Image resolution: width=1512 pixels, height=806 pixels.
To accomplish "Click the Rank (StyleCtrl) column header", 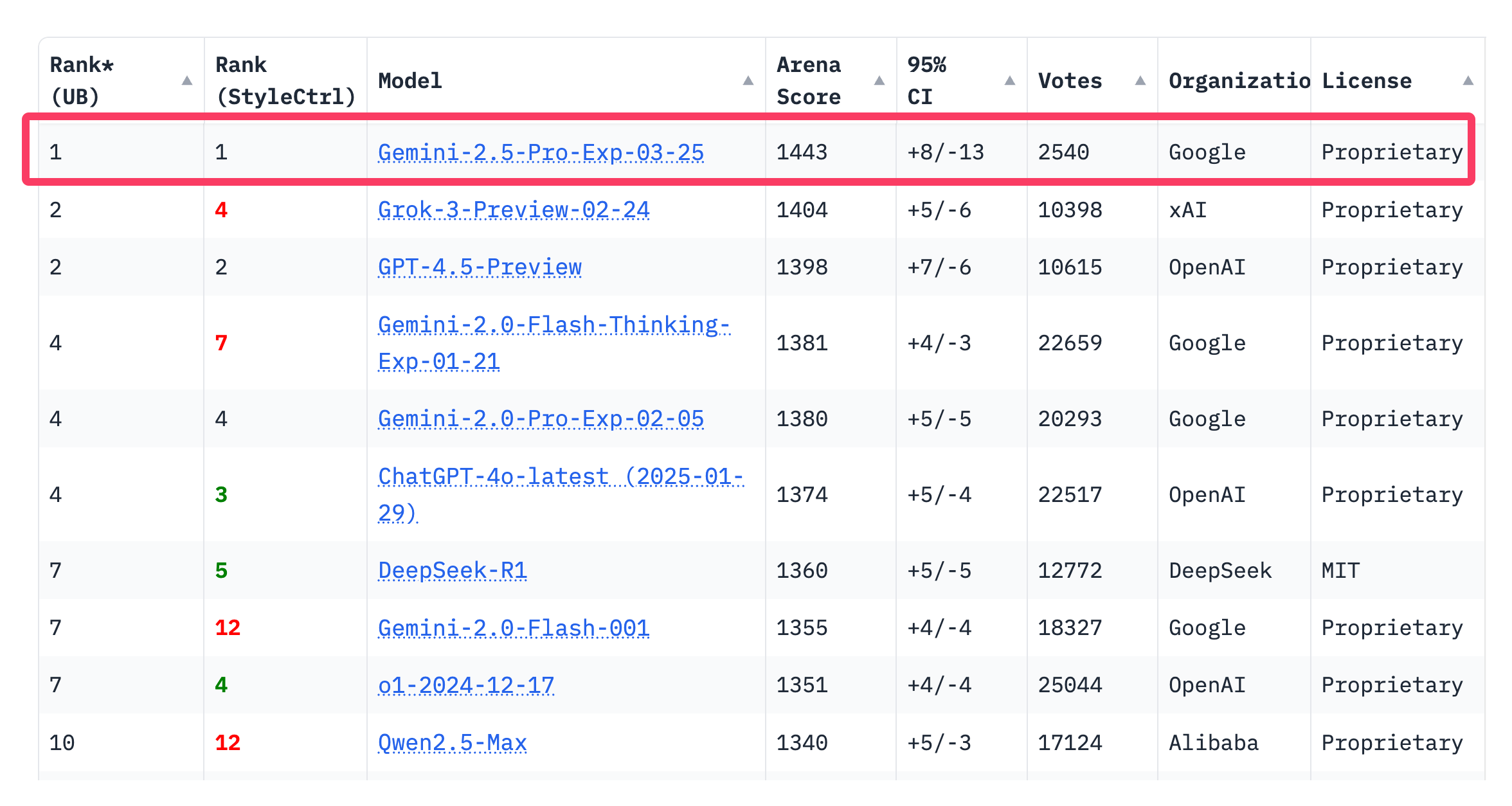I will coord(285,81).
